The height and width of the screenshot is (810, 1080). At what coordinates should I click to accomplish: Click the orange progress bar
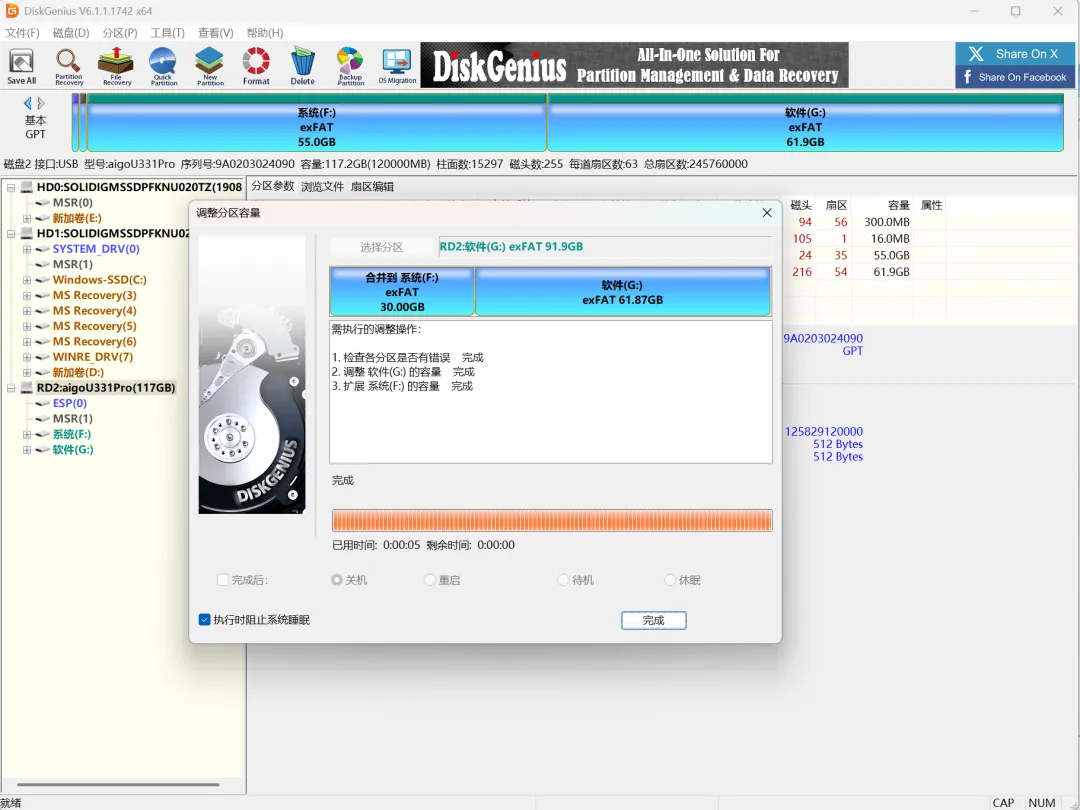point(552,521)
